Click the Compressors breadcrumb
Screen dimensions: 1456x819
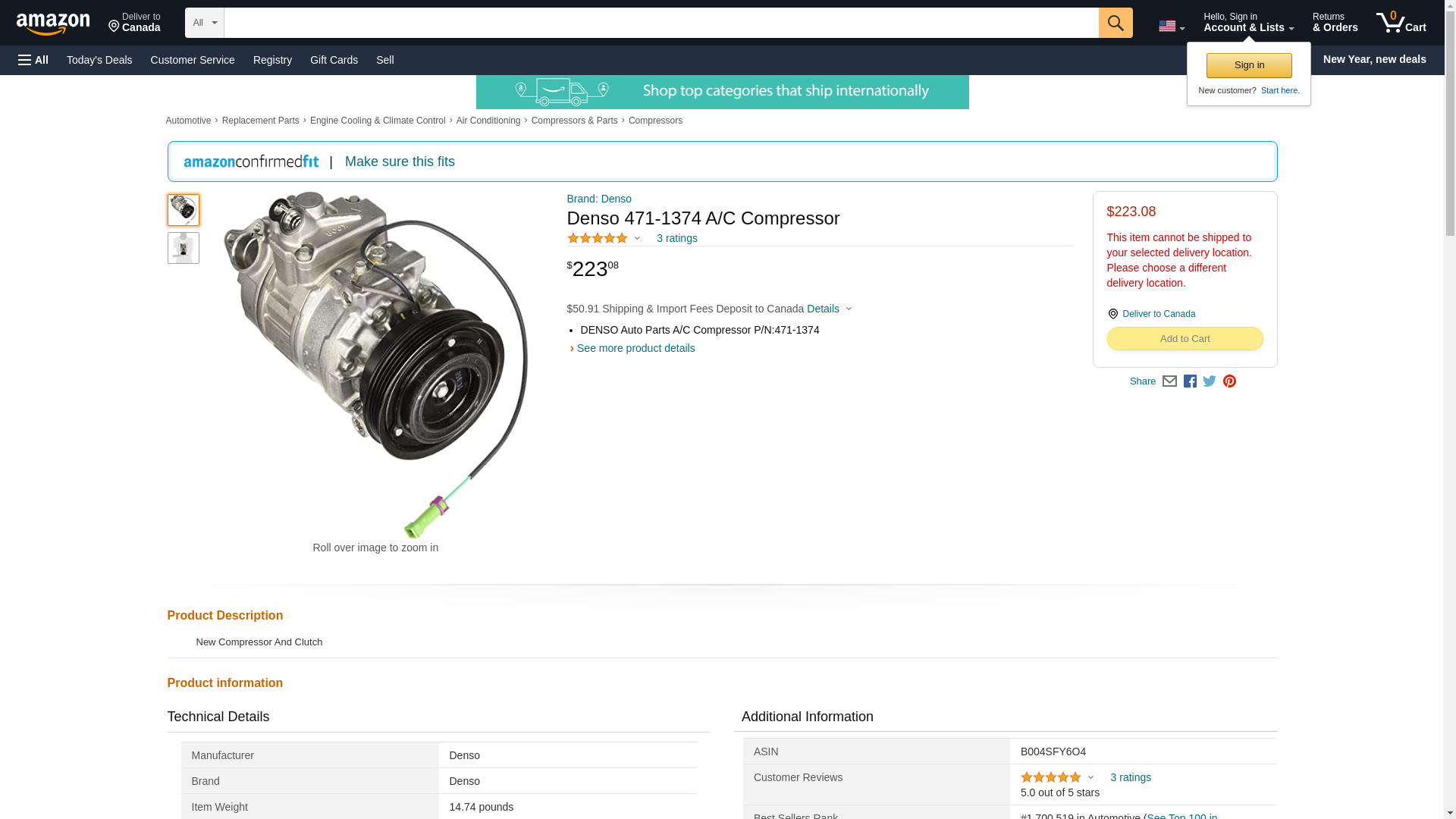point(655,121)
